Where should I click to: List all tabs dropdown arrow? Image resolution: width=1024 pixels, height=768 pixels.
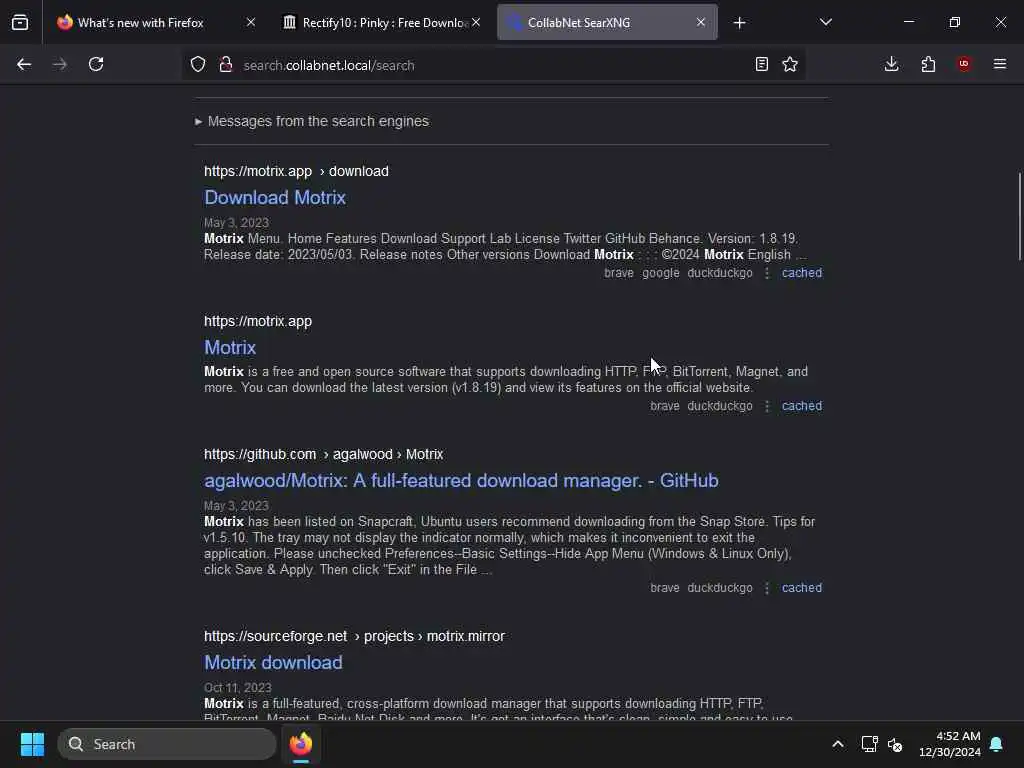point(825,23)
